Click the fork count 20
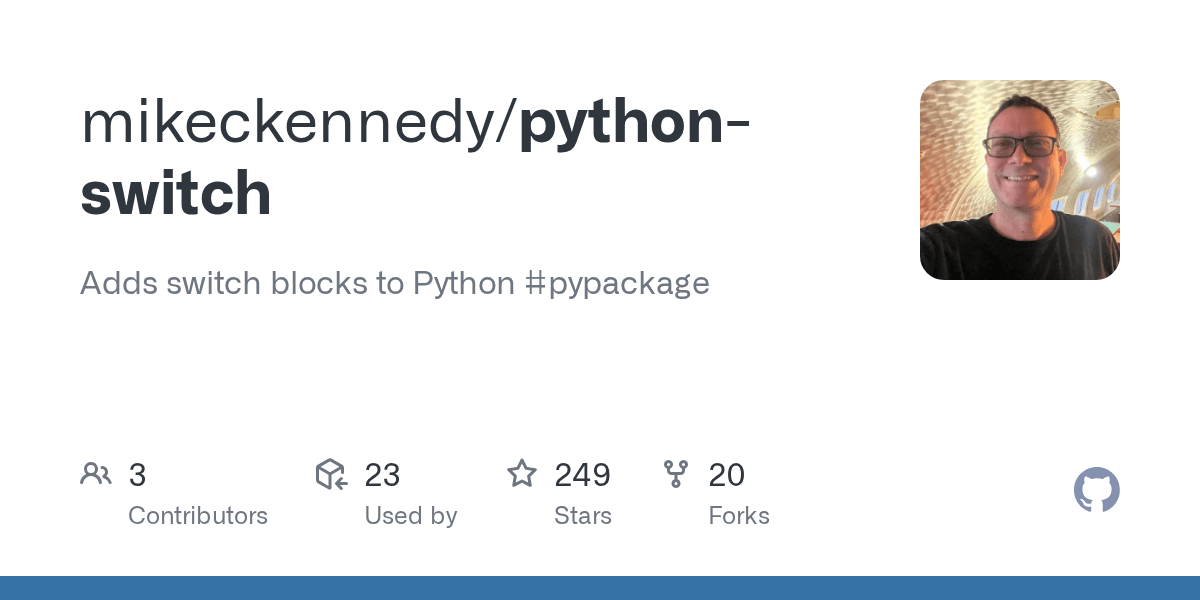The width and height of the screenshot is (1200, 600). (726, 475)
